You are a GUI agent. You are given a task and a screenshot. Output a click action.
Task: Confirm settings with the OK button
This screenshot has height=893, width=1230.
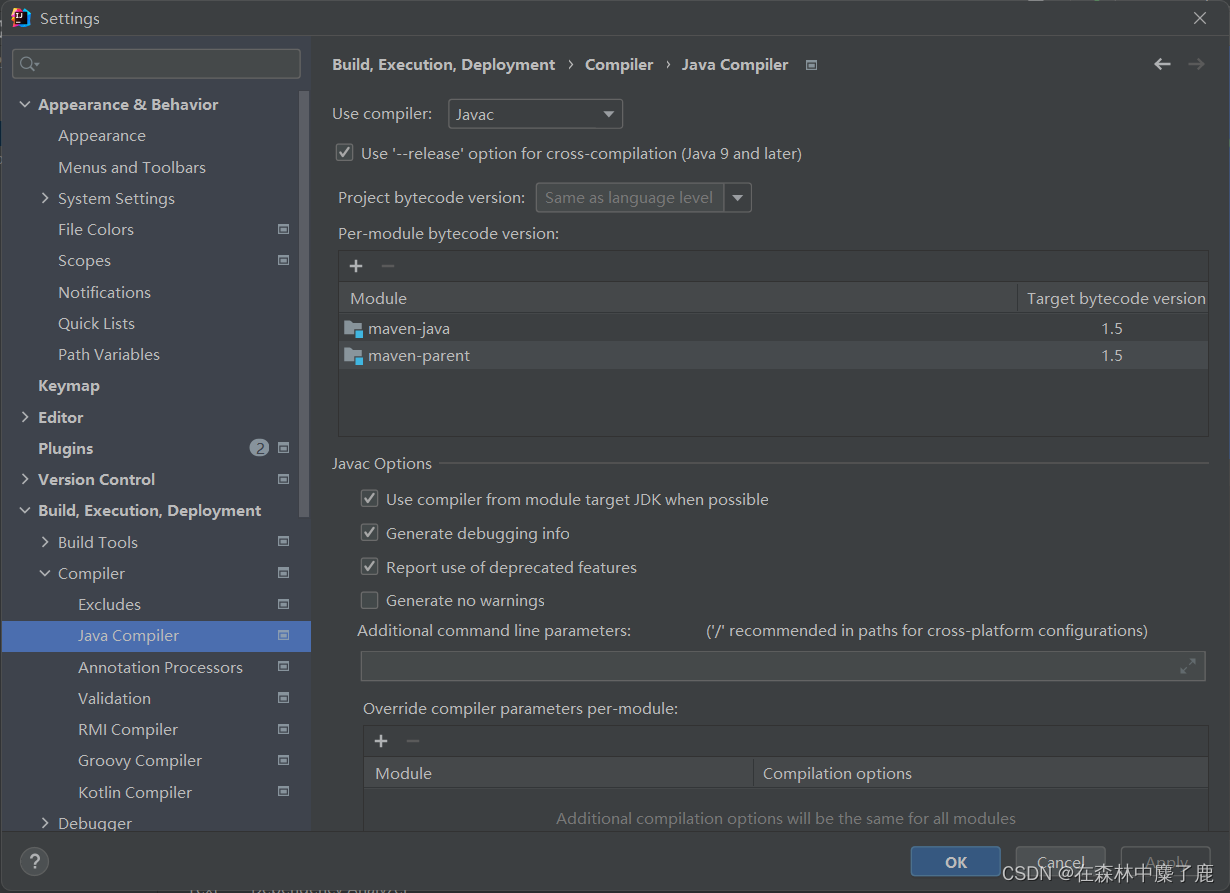coord(956,862)
